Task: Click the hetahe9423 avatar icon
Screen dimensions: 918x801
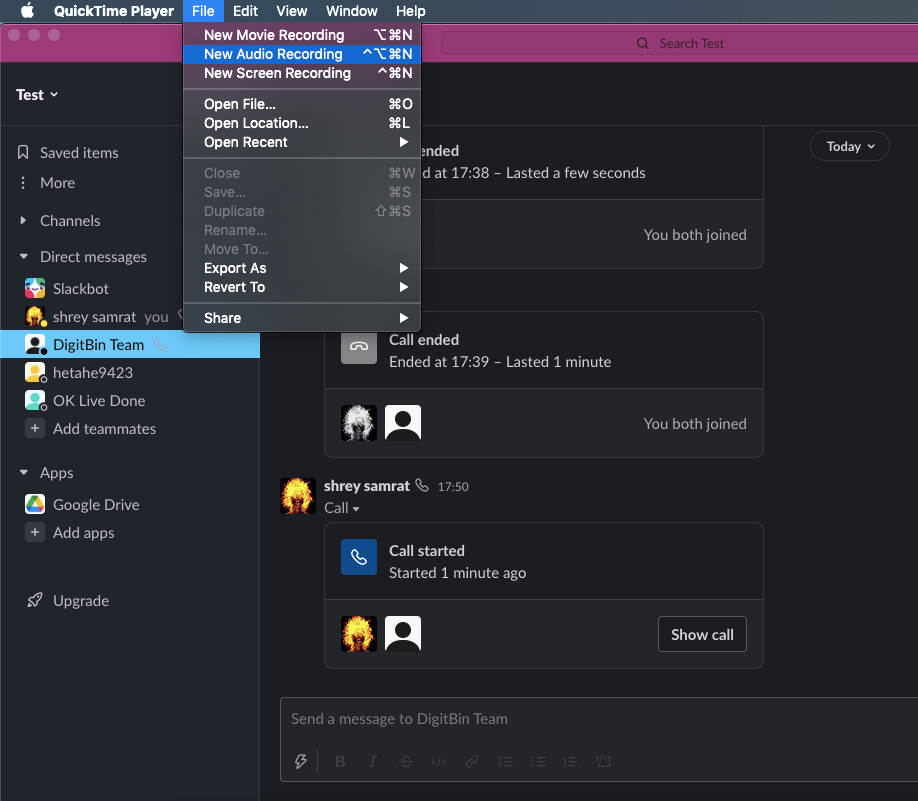Action: pos(35,372)
